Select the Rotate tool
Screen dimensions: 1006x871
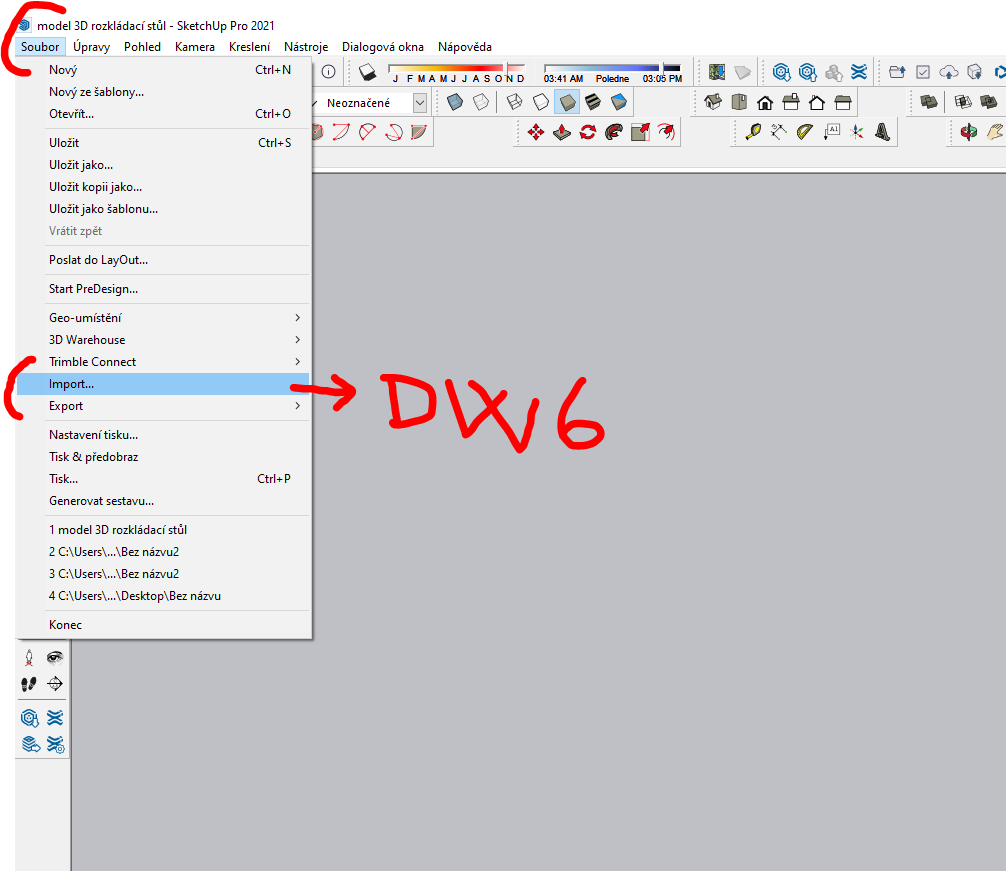tap(588, 132)
